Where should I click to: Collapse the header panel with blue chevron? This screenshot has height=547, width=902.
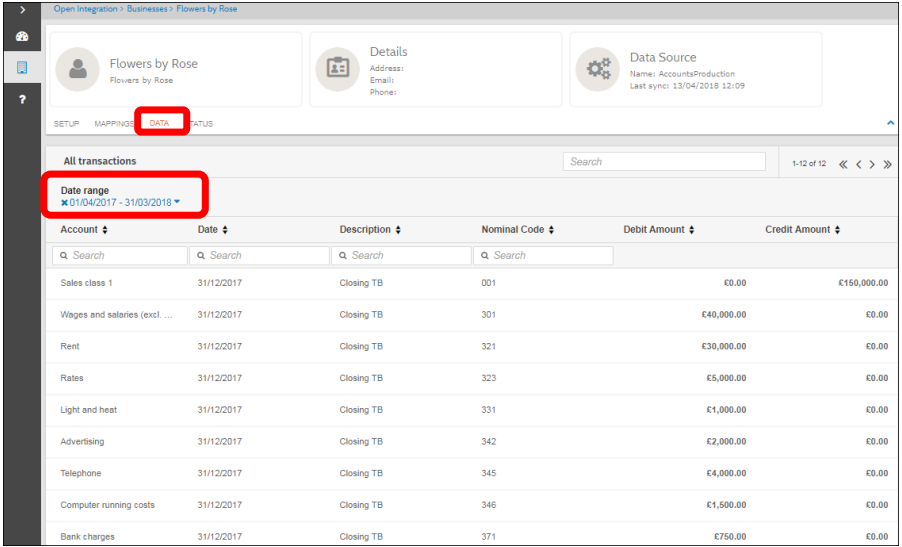(x=890, y=123)
